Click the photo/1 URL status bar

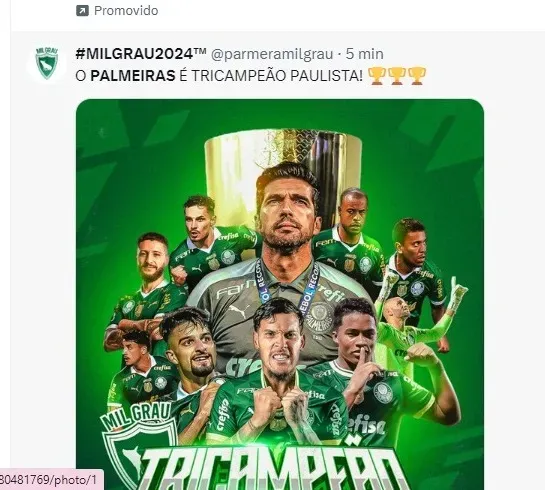click(51, 480)
